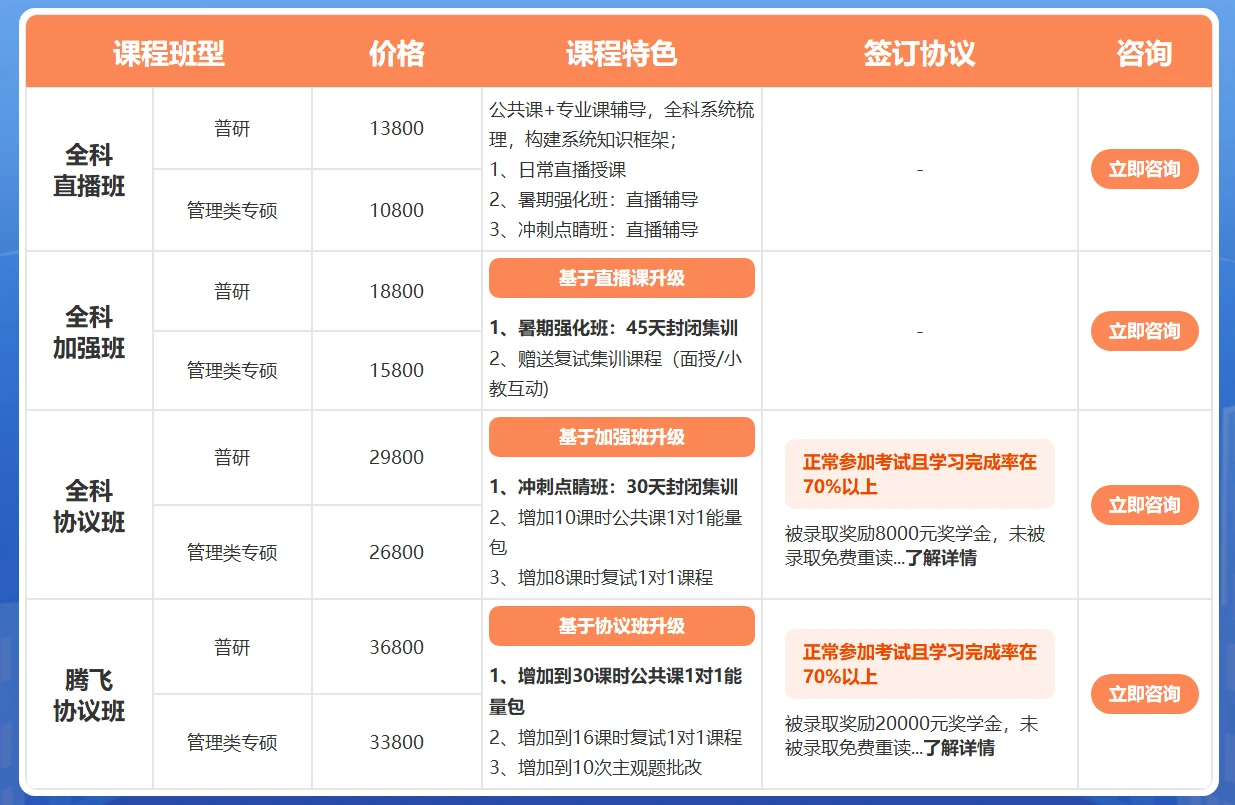1235x805 pixels.
Task: Click the line 1、日常直播授课
Action: click(x=557, y=170)
